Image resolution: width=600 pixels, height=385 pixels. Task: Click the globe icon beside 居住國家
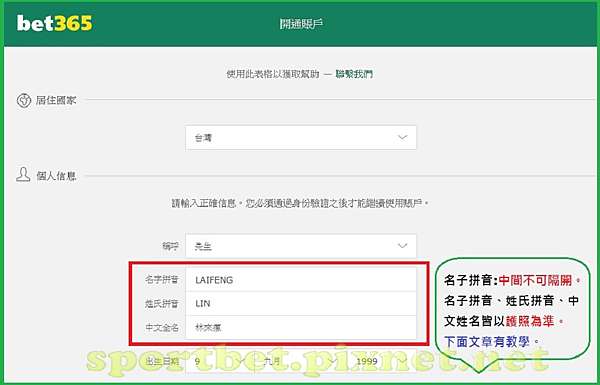(24, 101)
